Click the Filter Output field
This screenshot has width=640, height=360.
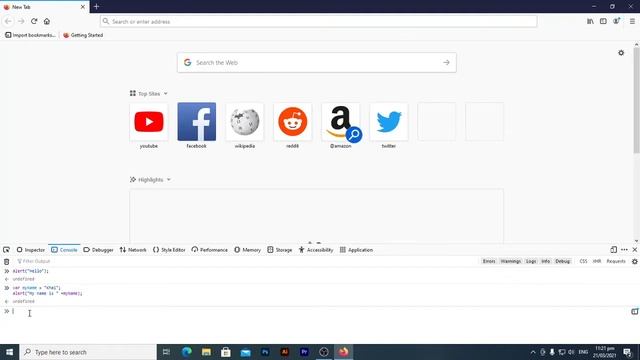click(x=245, y=261)
